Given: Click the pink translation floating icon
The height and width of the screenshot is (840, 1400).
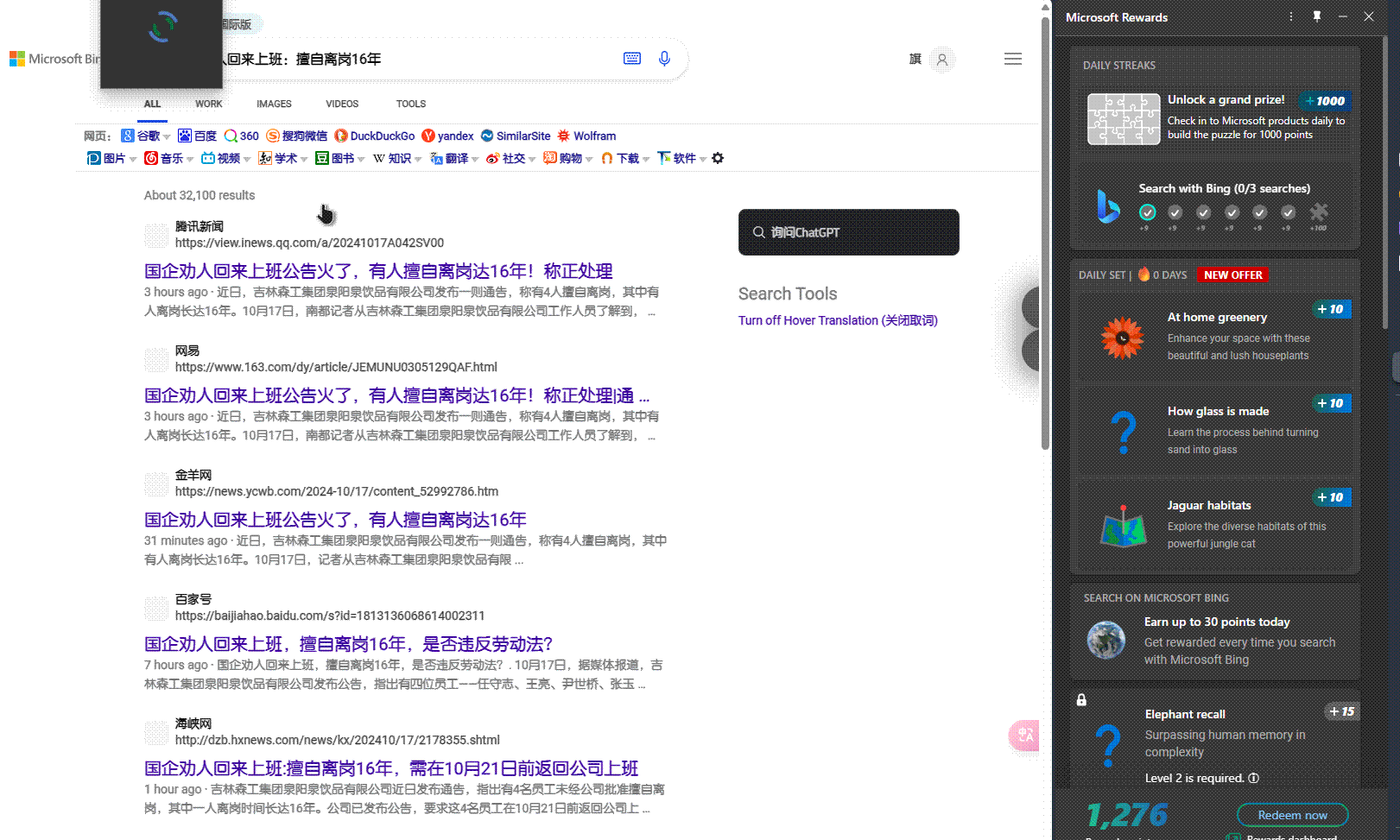Looking at the screenshot, I should pos(1024,736).
